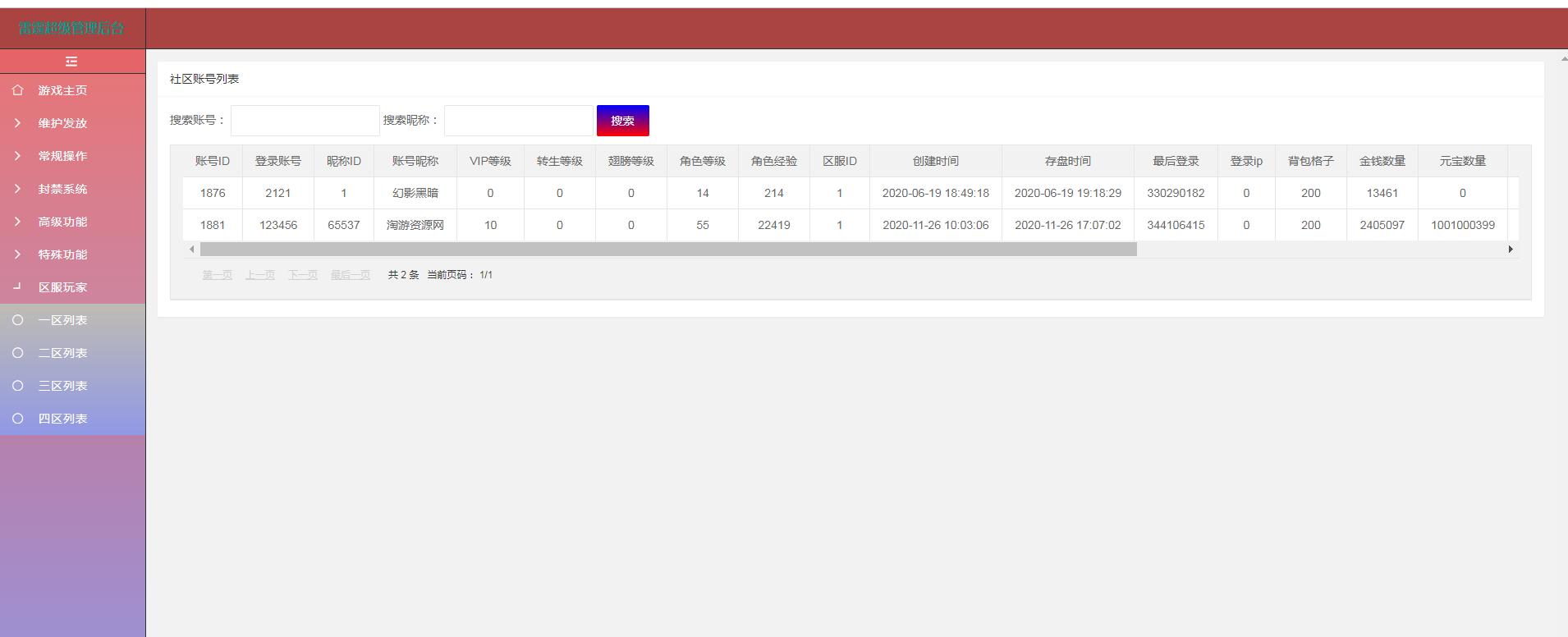Focus the 搜索昵称 input field
1568x637 pixels.
518,121
